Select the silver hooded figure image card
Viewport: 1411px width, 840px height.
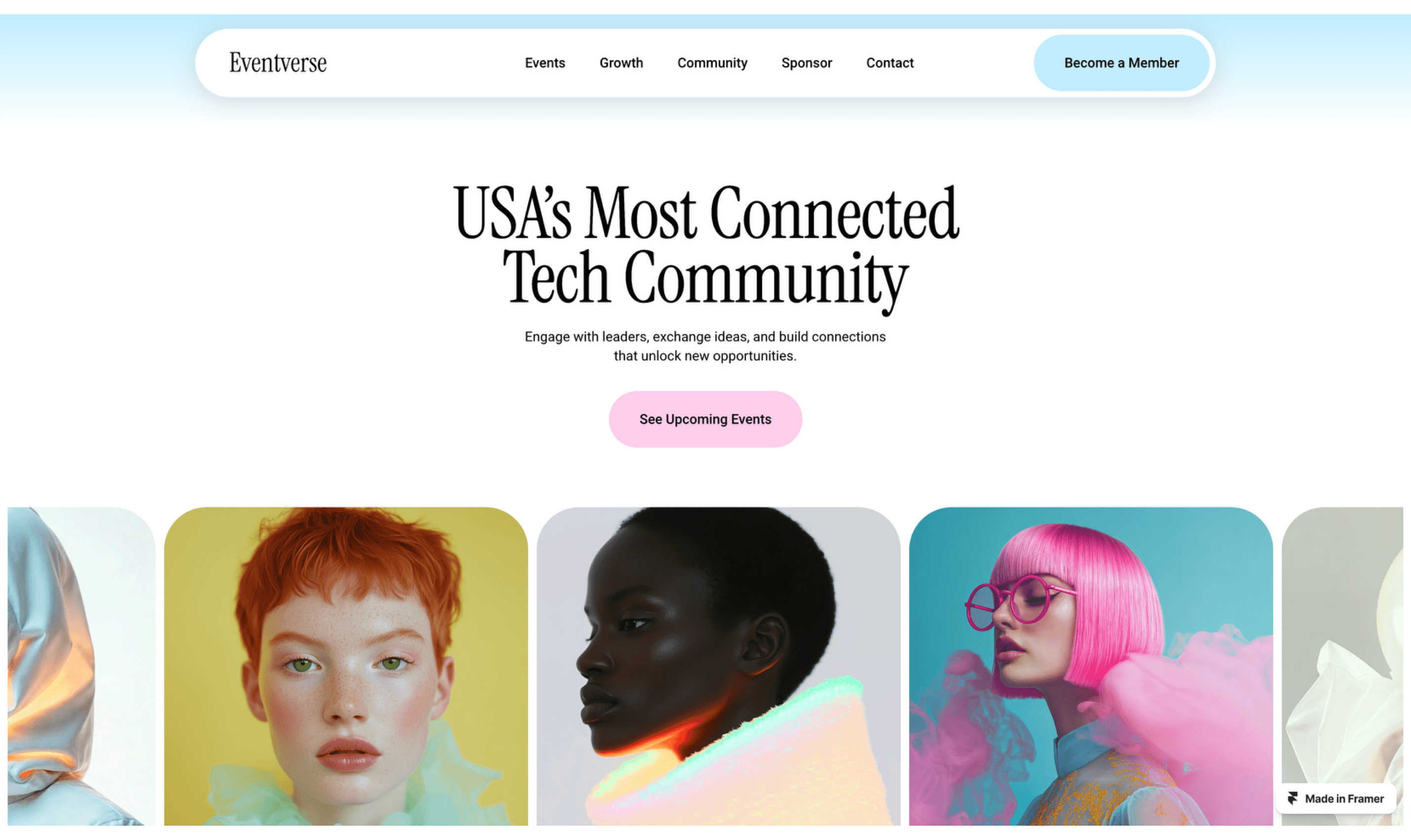click(x=81, y=666)
